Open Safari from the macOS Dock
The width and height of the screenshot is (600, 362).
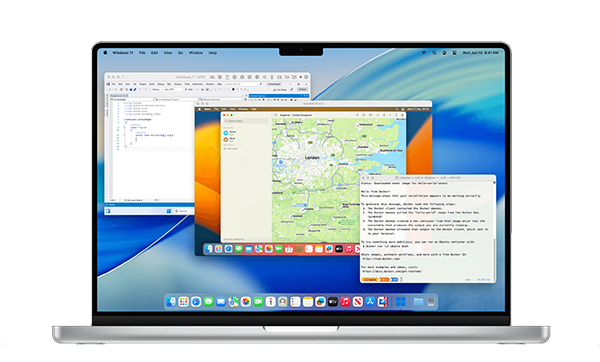[196, 302]
